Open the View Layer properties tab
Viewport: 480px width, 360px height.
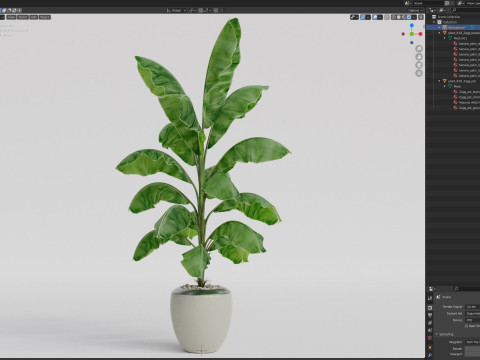[x=430, y=323]
